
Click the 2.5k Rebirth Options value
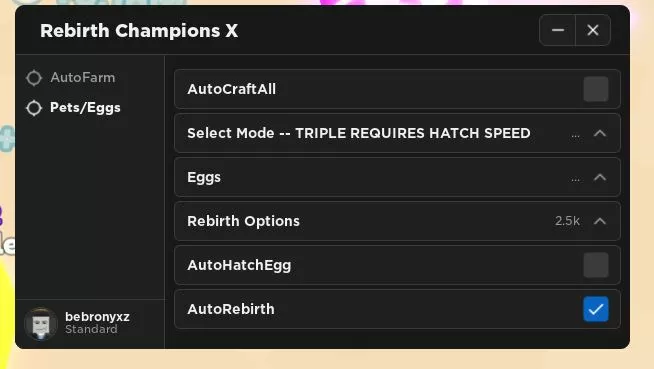[567, 221]
